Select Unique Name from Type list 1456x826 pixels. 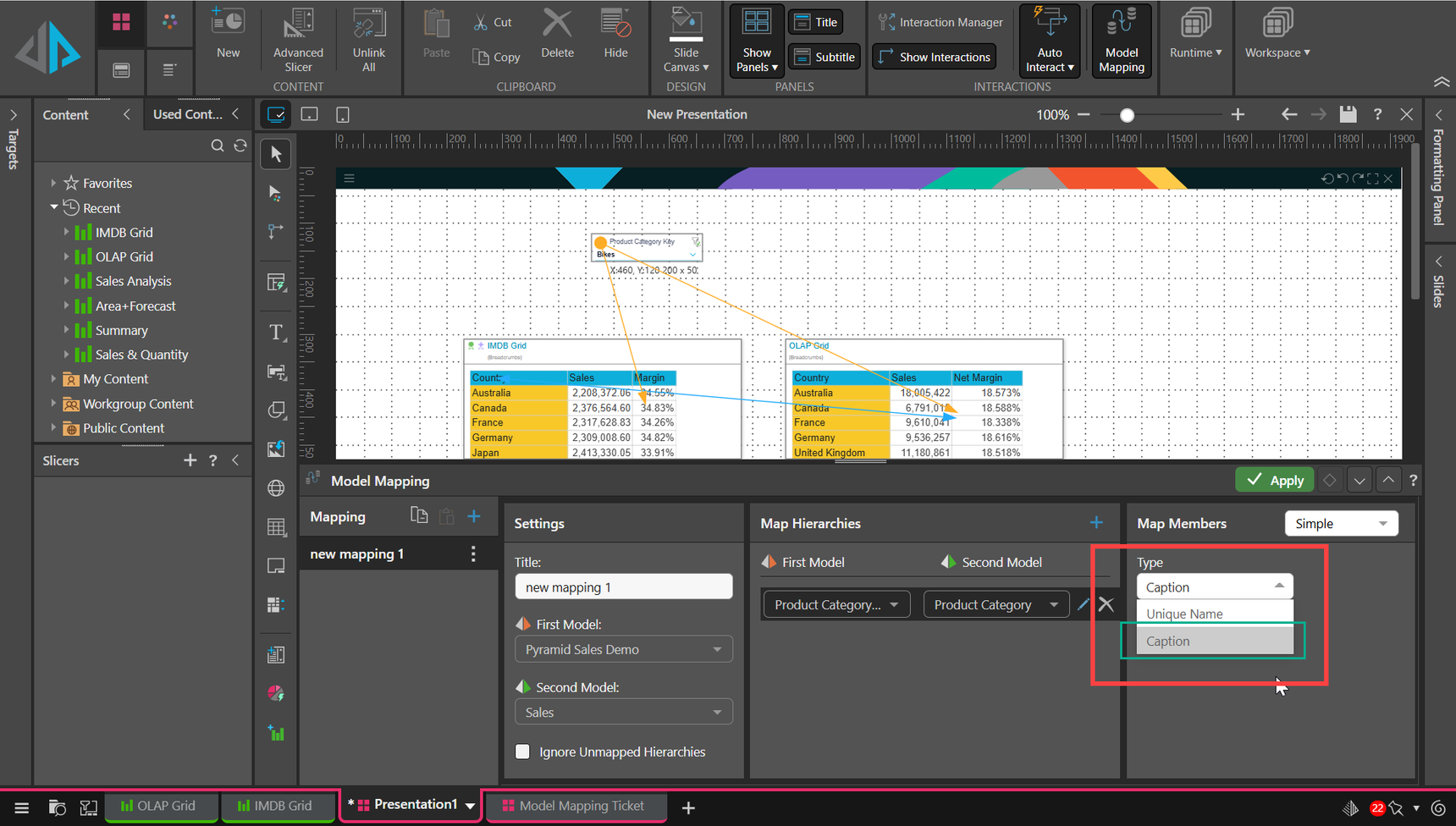click(x=1214, y=614)
